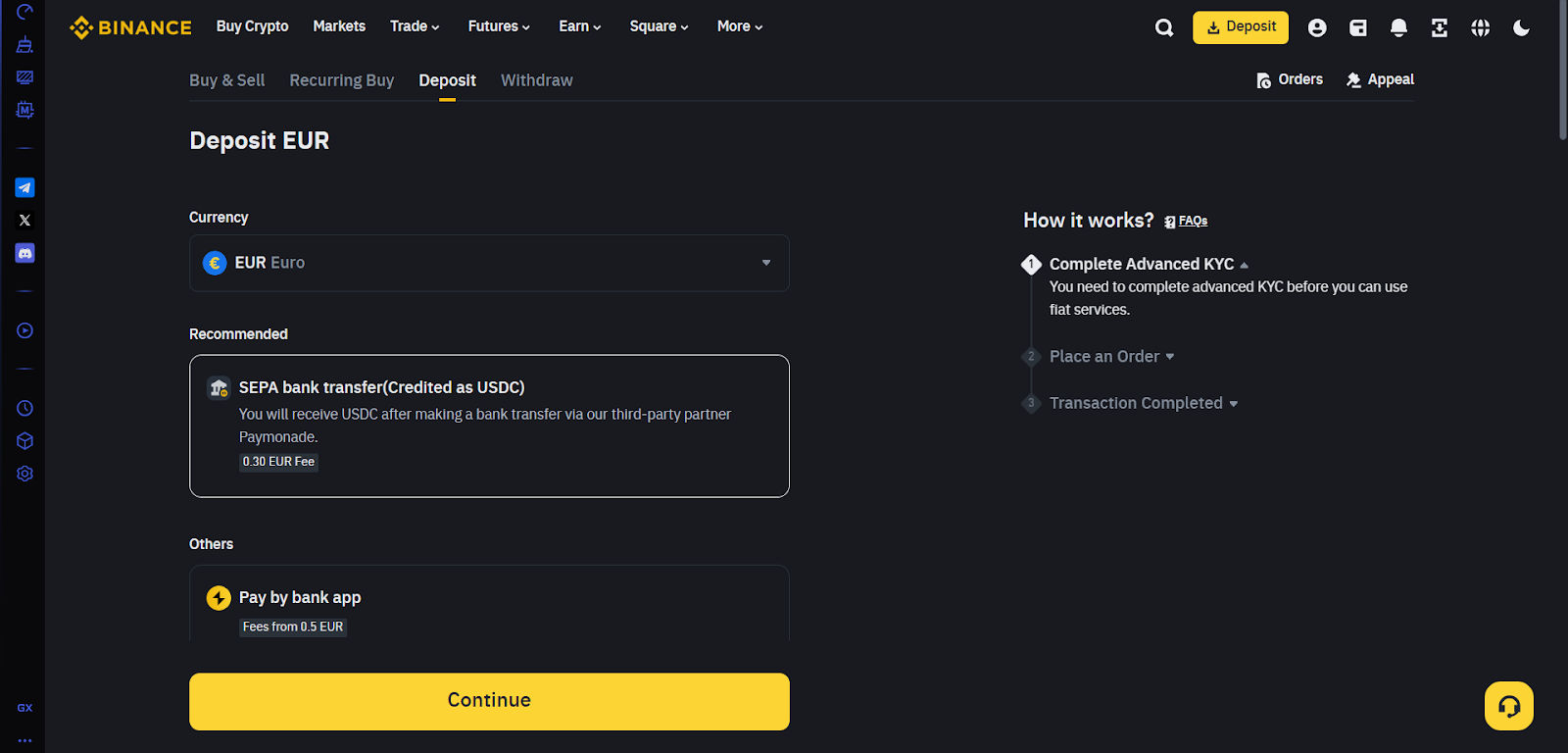Expand Transaction Completed step

tap(1143, 403)
